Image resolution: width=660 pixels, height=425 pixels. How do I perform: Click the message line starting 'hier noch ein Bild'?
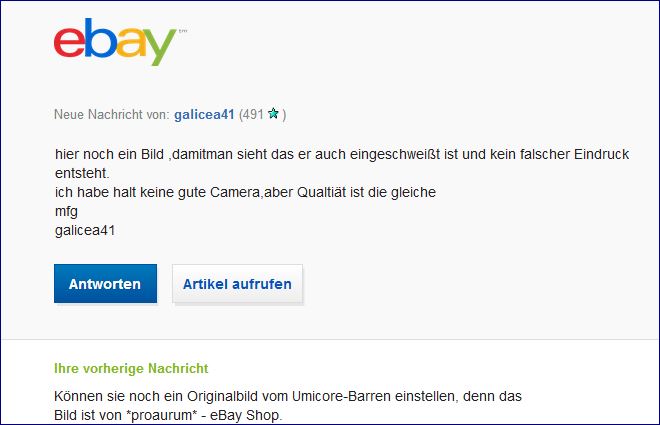pyautogui.click(x=342, y=154)
